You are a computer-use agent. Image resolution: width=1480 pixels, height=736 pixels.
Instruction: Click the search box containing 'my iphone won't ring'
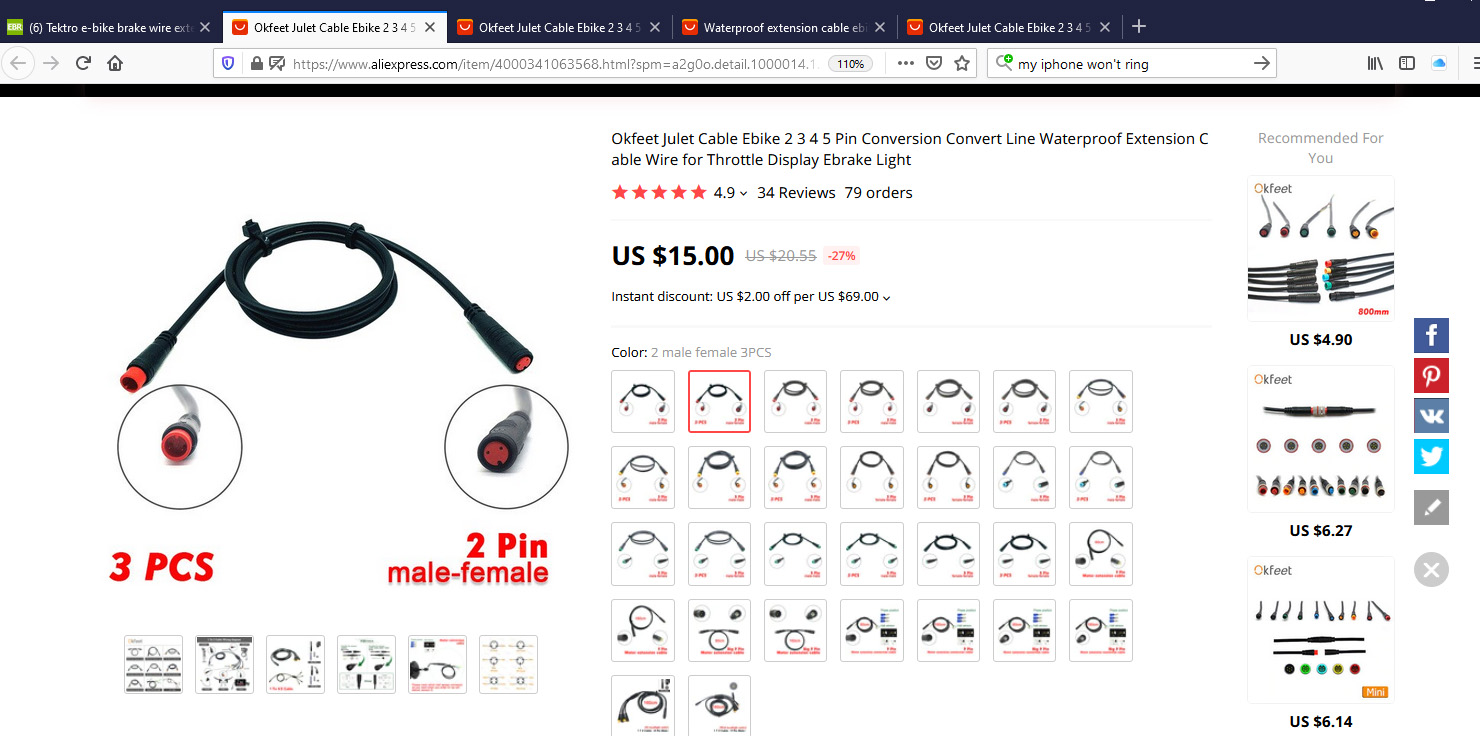pos(1130,63)
